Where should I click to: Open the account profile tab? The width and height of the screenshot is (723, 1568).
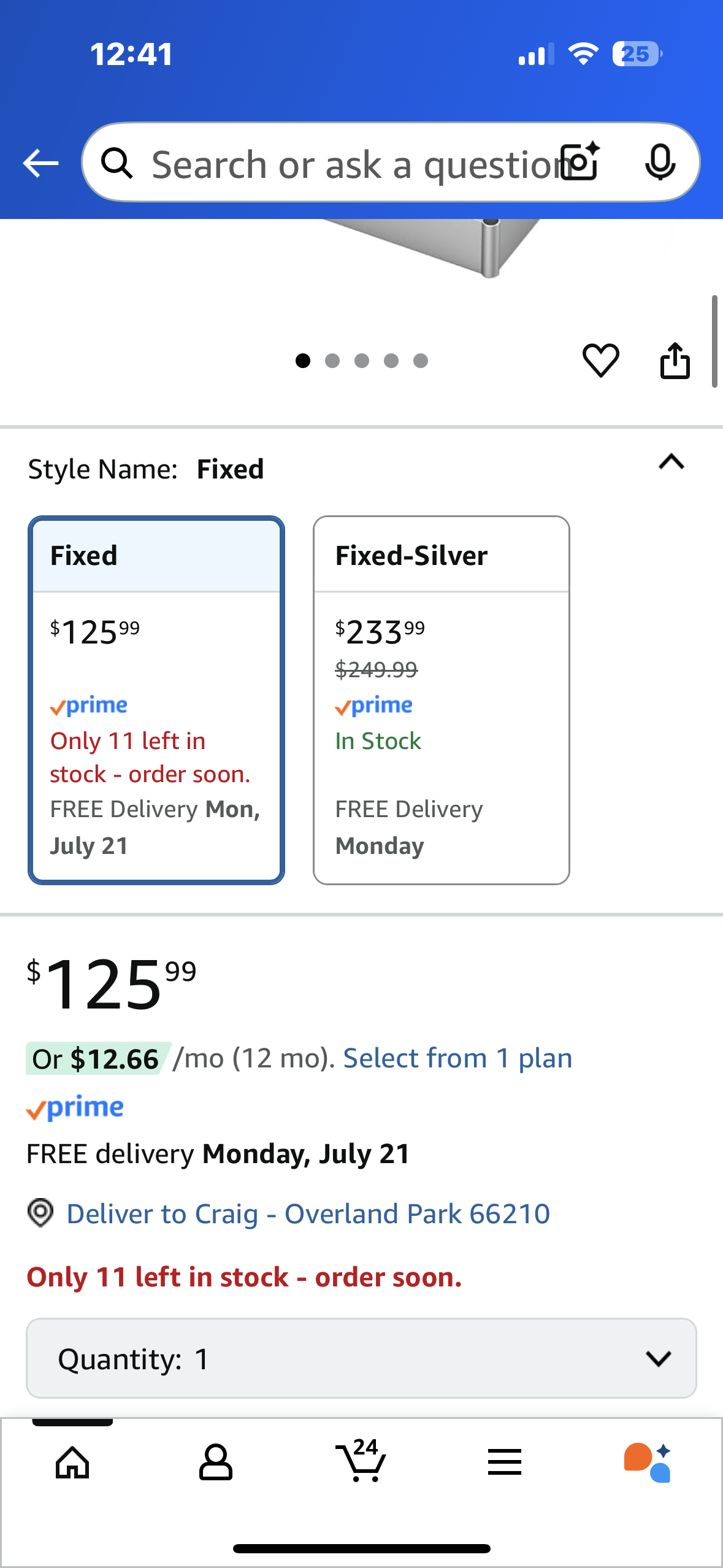216,1462
